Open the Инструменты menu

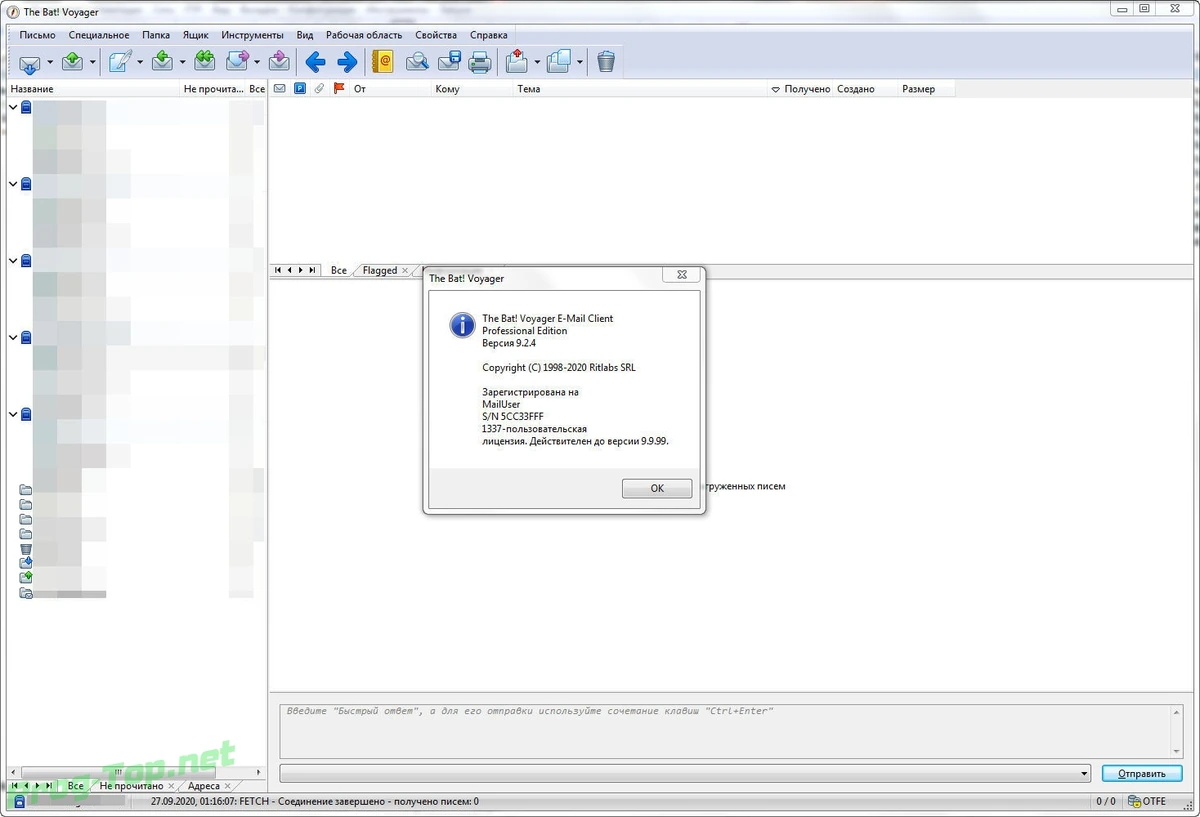pyautogui.click(x=253, y=35)
